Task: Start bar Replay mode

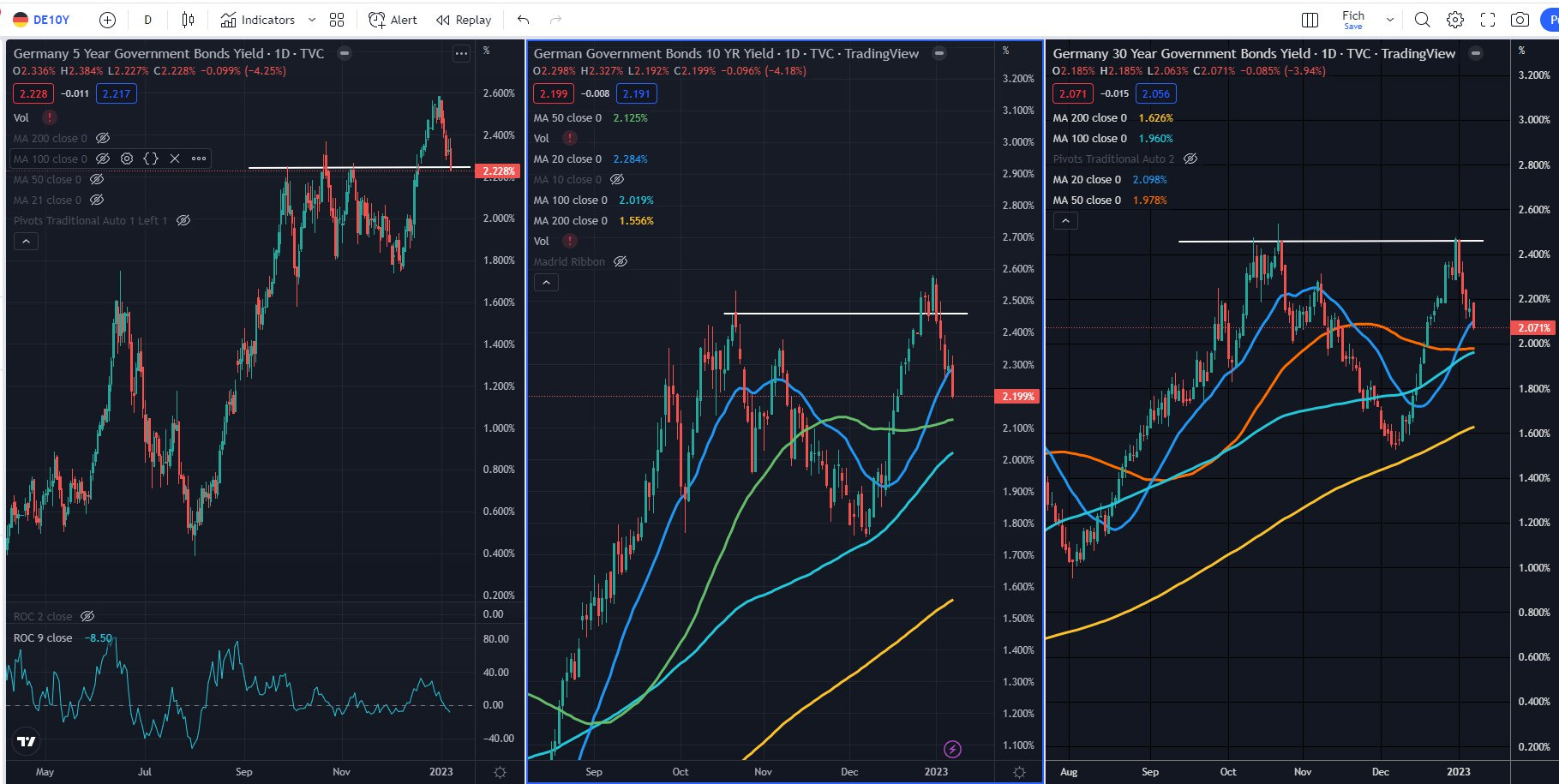Action: pyautogui.click(x=464, y=20)
